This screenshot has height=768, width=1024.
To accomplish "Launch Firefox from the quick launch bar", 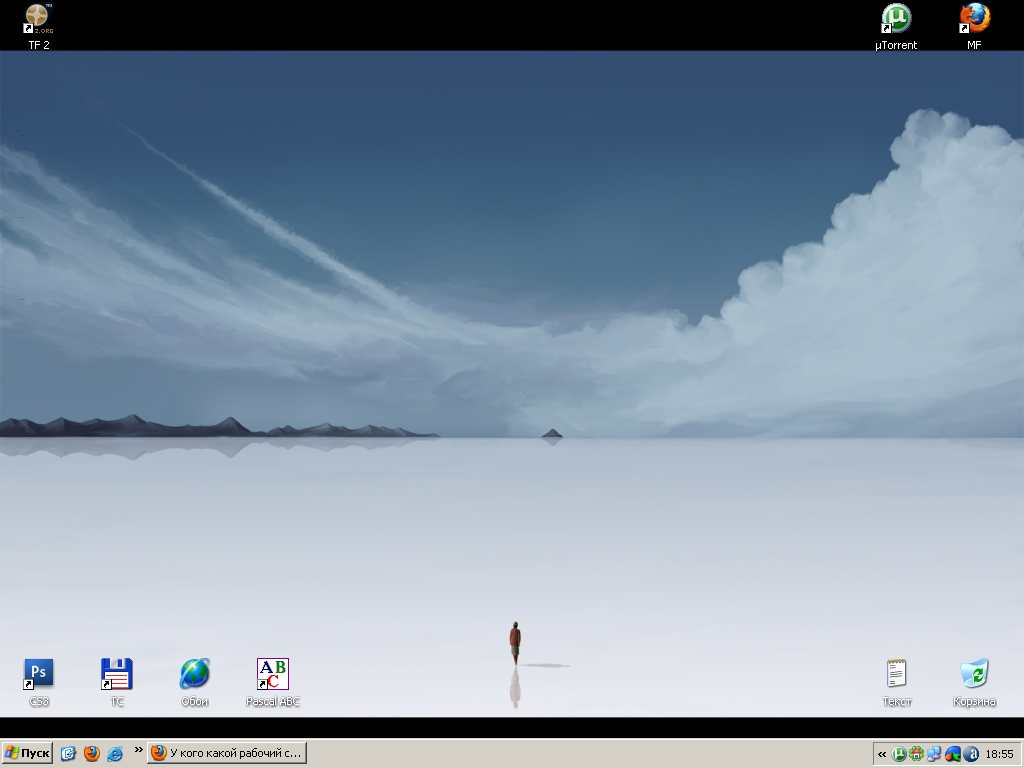I will pyautogui.click(x=91, y=754).
